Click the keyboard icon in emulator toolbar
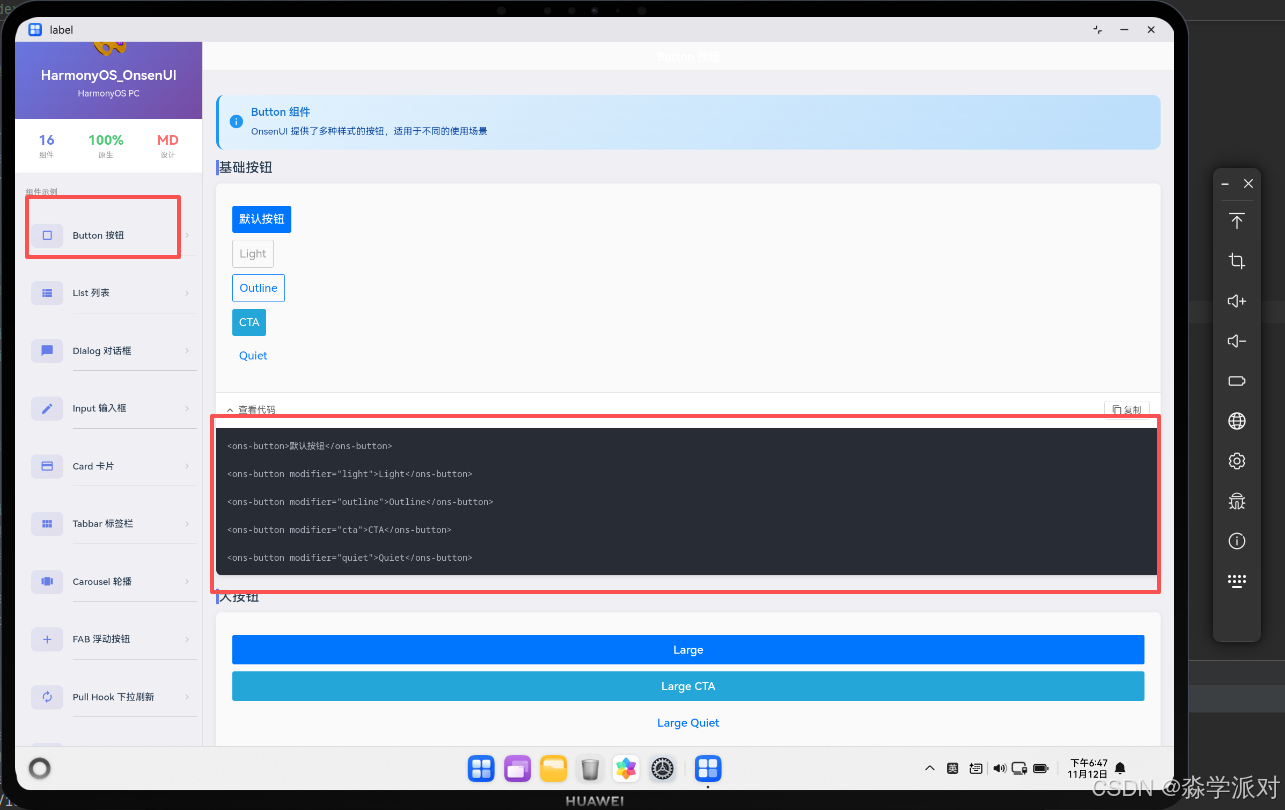 point(1237,581)
